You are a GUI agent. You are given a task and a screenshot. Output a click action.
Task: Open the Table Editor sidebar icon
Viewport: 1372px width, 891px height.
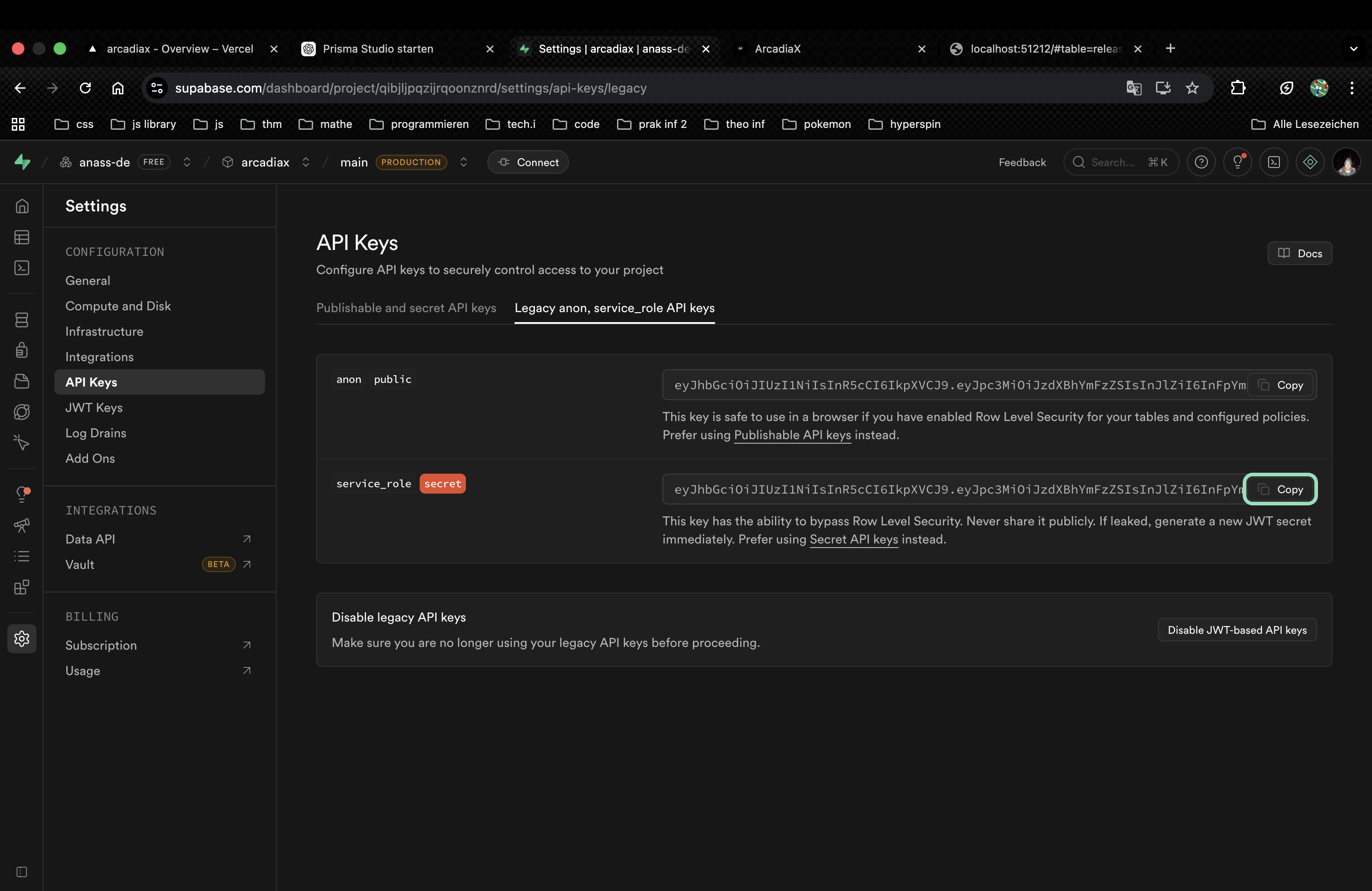coord(22,237)
